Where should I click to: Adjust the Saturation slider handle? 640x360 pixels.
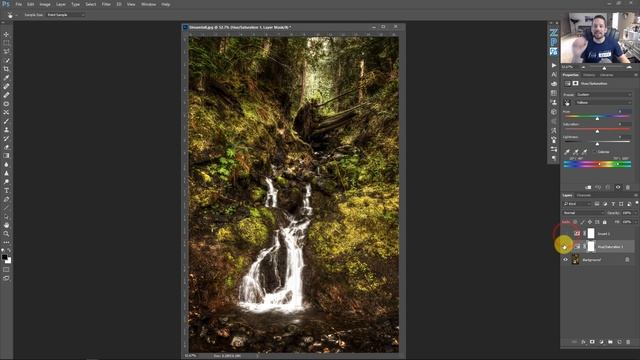click(x=597, y=131)
